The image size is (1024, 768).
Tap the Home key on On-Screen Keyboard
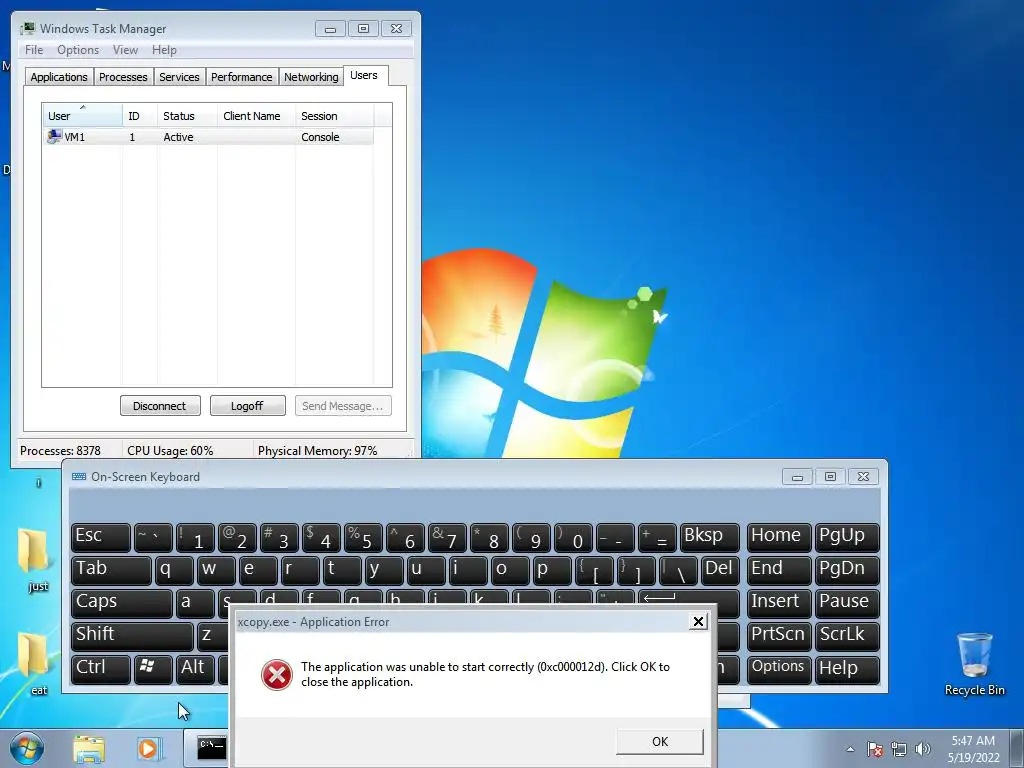point(779,537)
